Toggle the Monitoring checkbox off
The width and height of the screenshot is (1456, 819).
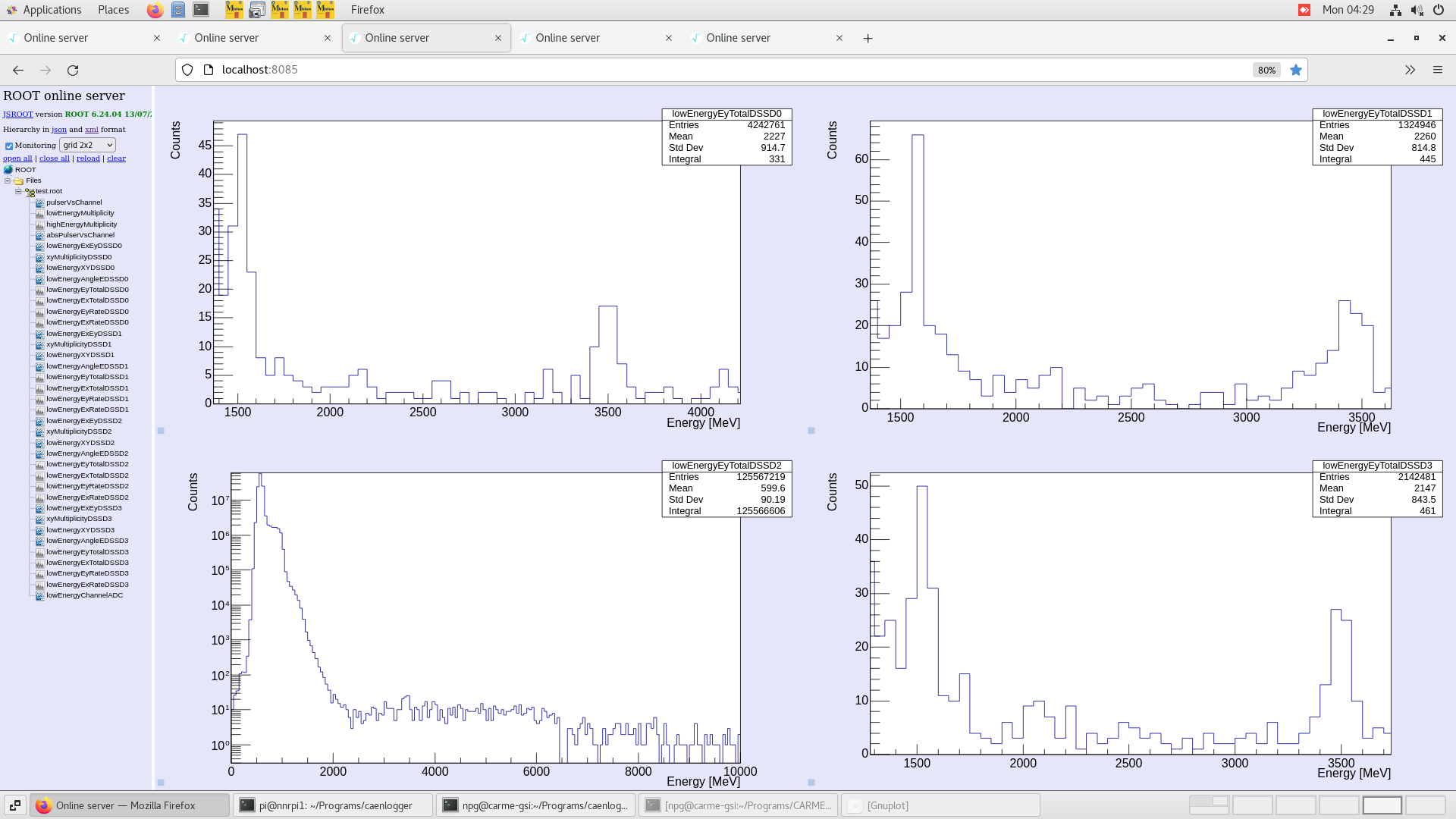point(9,145)
